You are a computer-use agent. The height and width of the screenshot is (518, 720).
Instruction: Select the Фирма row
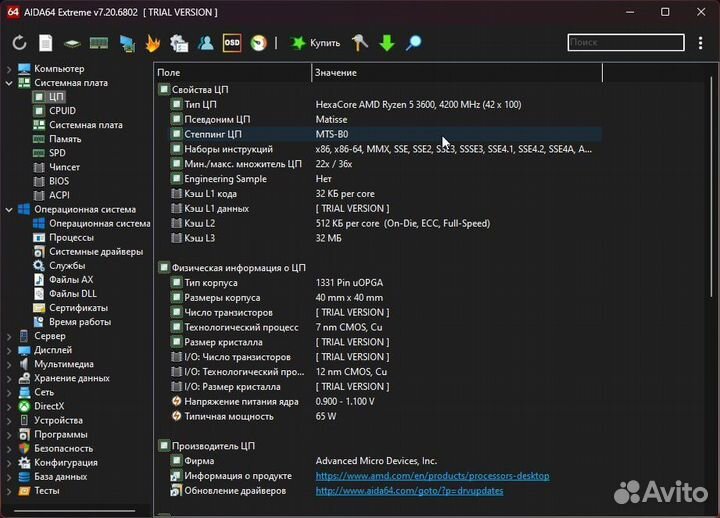click(386, 461)
